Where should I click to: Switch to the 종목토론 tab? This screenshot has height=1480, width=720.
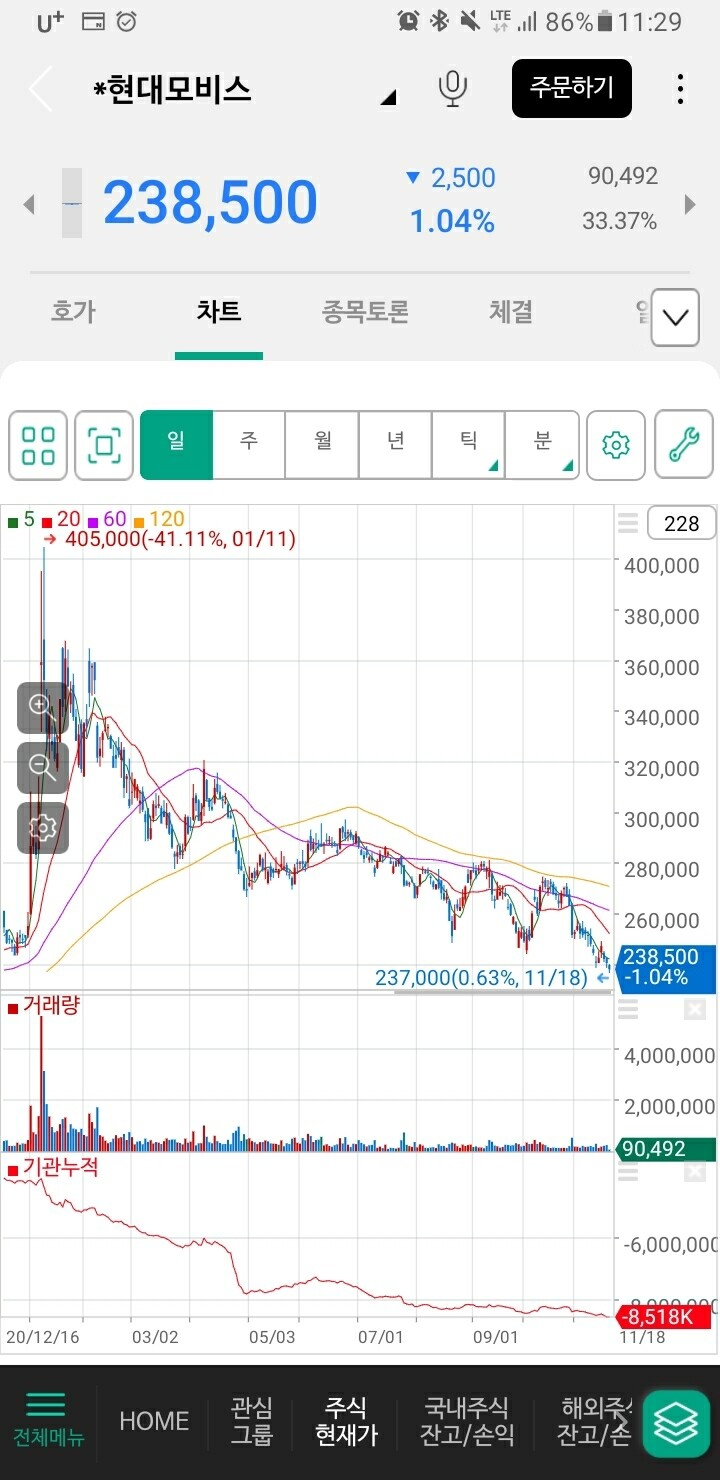[x=365, y=312]
